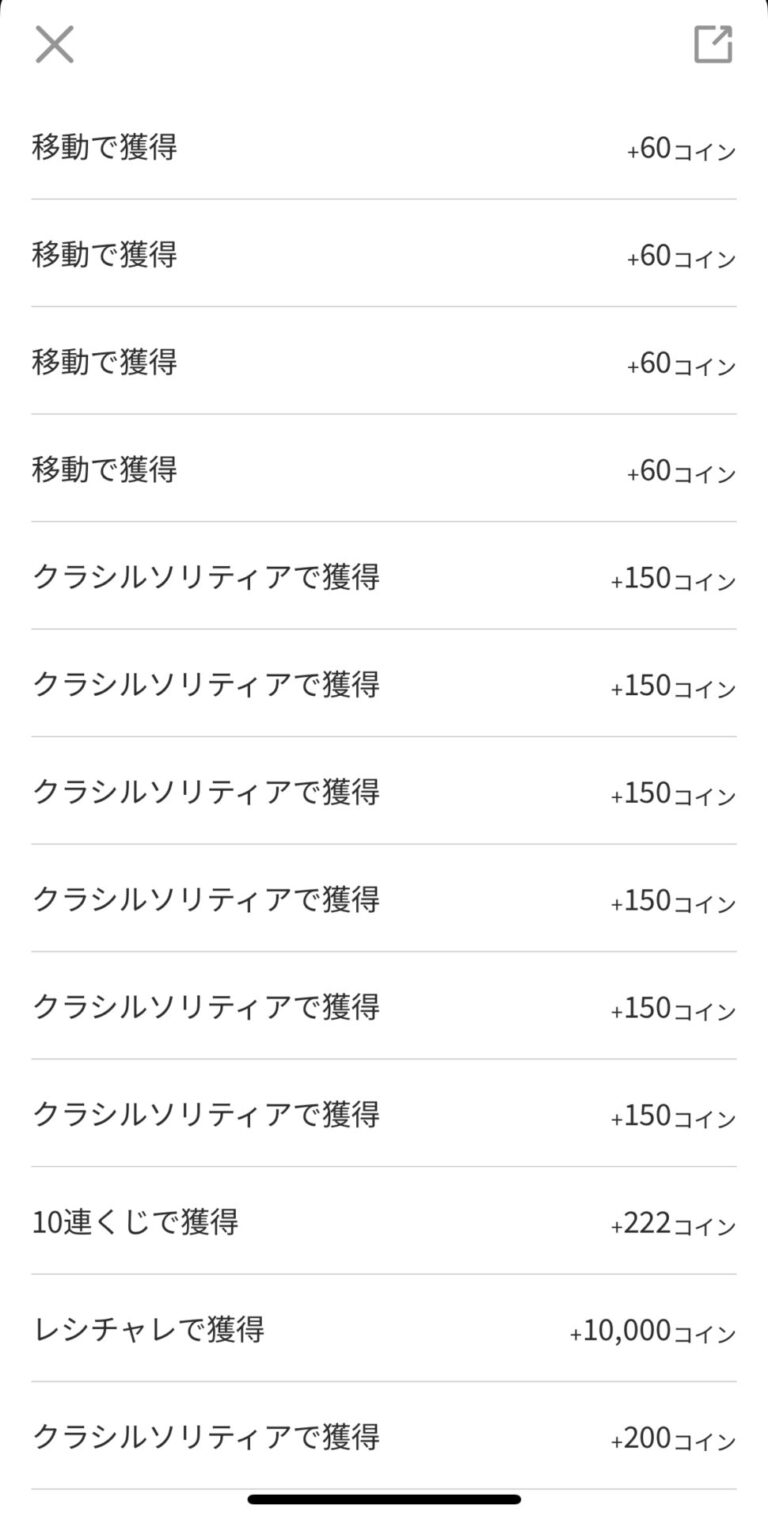Select the 10連くじで獲得 entry

[x=135, y=1222]
